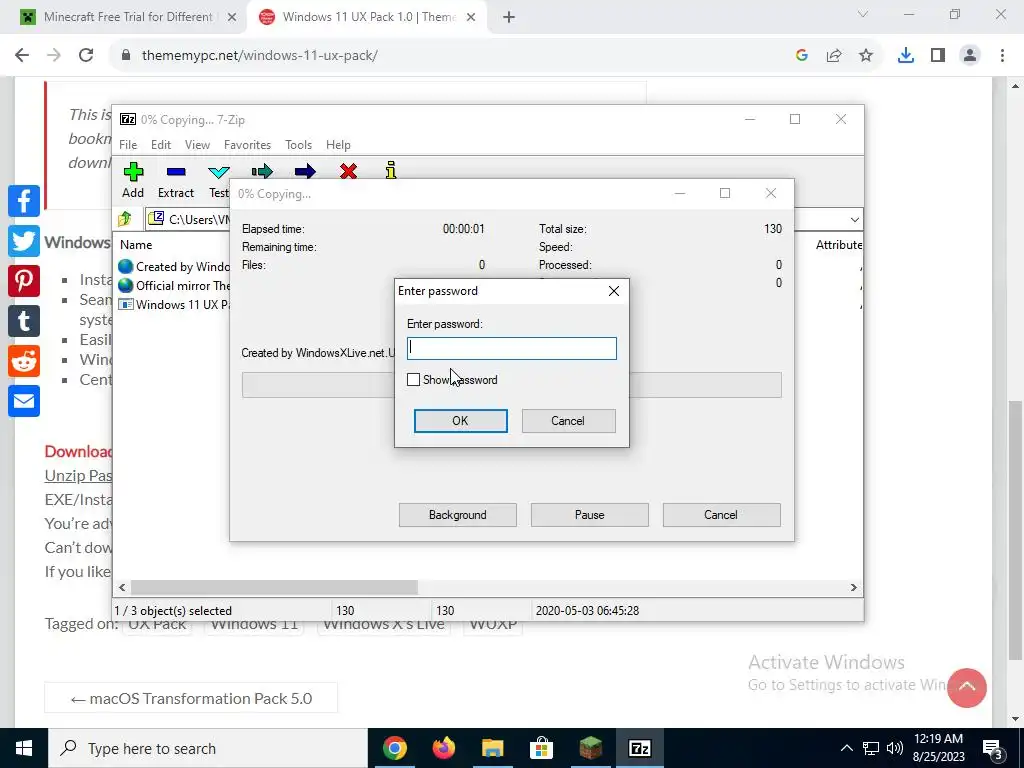Click the Extract icon in 7-Zip toolbar
This screenshot has height=768, width=1024.
click(176, 172)
